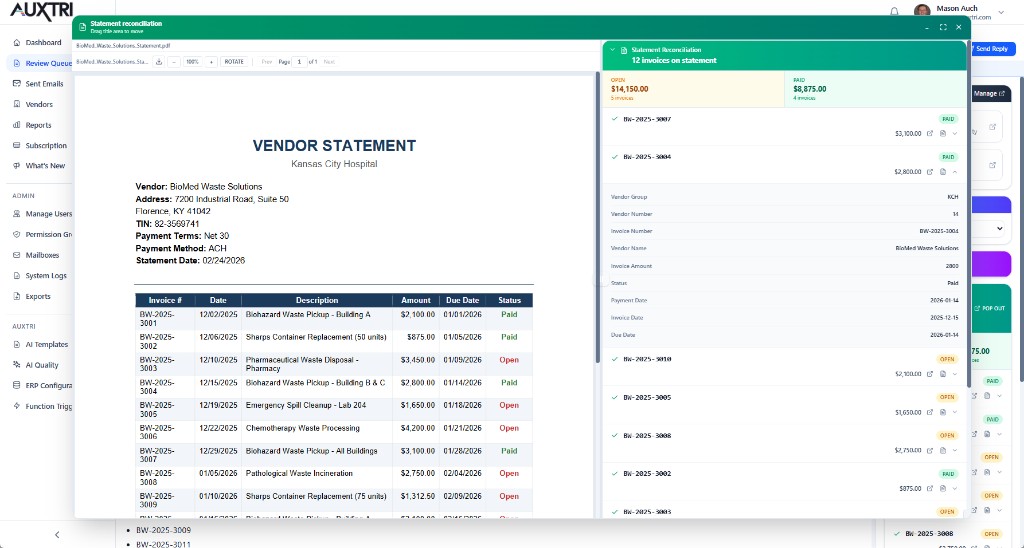The image size is (1024, 548).
Task: Click the OPEN badge on BW-2025-3010 row
Action: click(948, 359)
